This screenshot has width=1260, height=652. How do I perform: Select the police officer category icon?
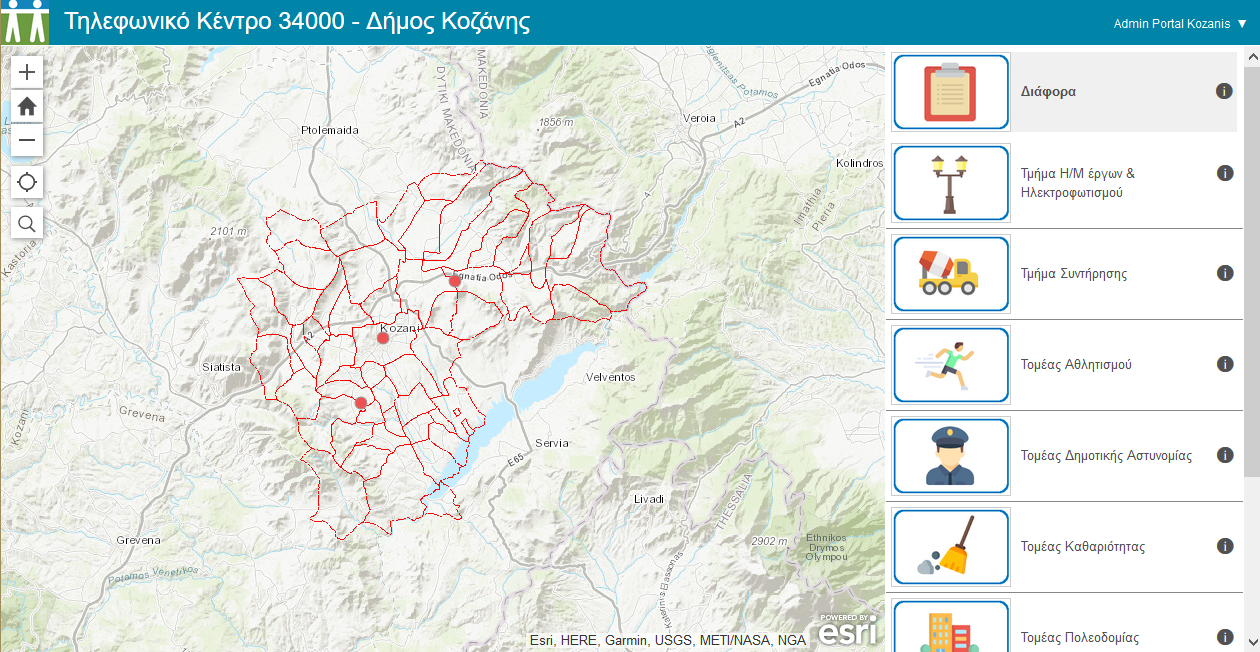[x=950, y=456]
